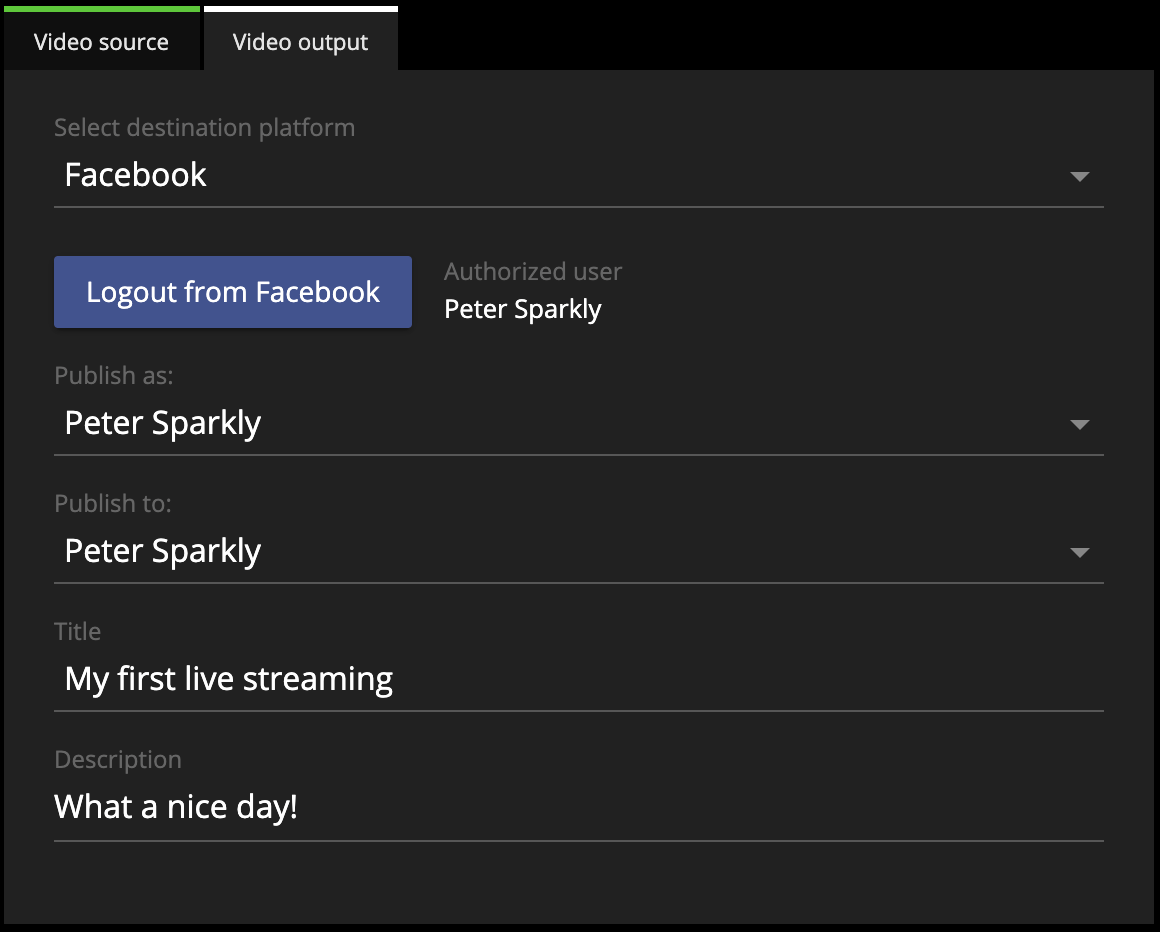Click the Publish as Peter Sparkly value
Image resolution: width=1160 pixels, height=932 pixels.
coord(163,423)
